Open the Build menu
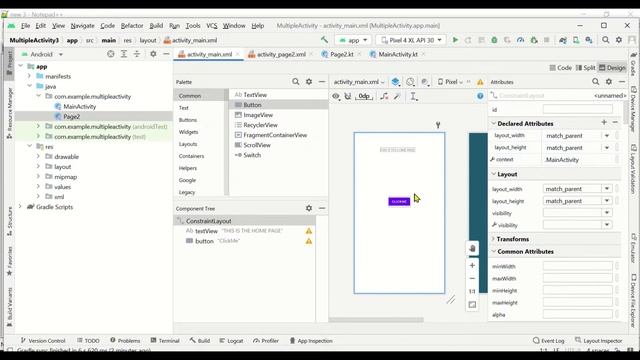The image size is (640, 360). (156, 26)
